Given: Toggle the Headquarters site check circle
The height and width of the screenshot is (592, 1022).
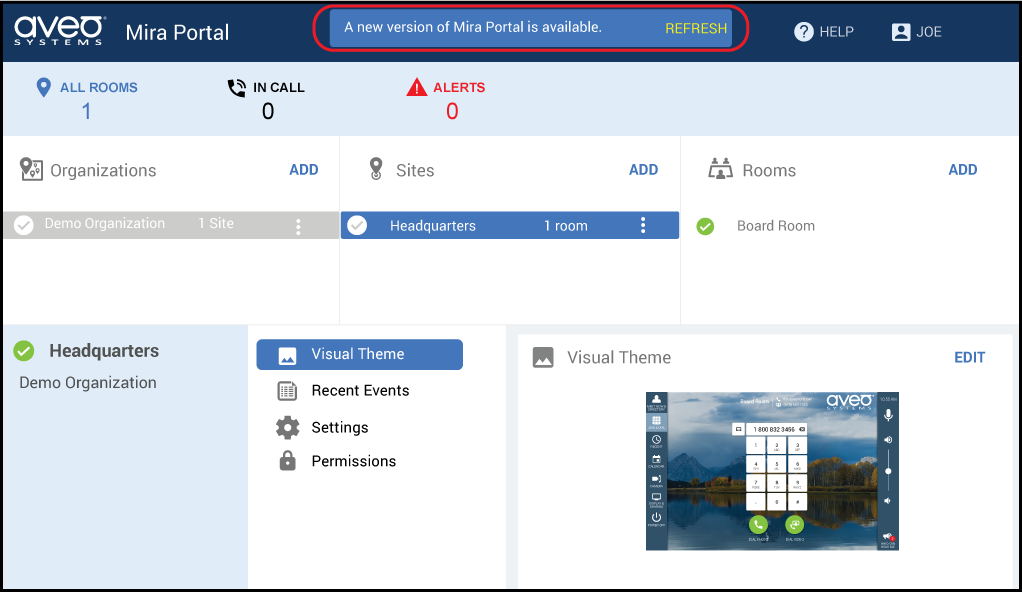Looking at the screenshot, I should pos(357,226).
